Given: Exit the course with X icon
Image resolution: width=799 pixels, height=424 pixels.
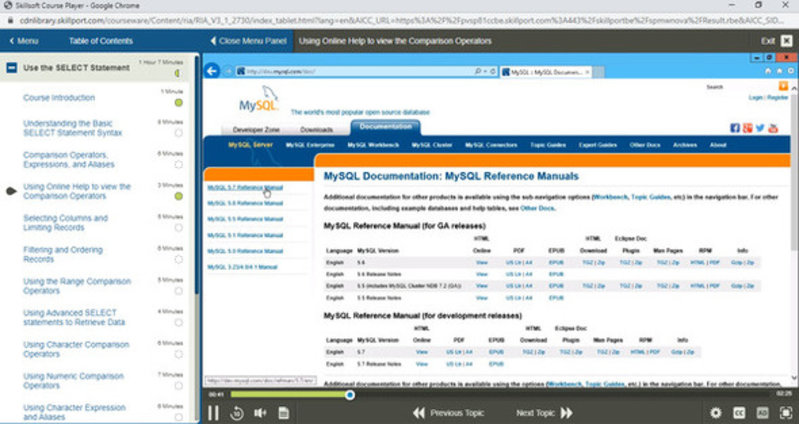Looking at the screenshot, I should [787, 41].
